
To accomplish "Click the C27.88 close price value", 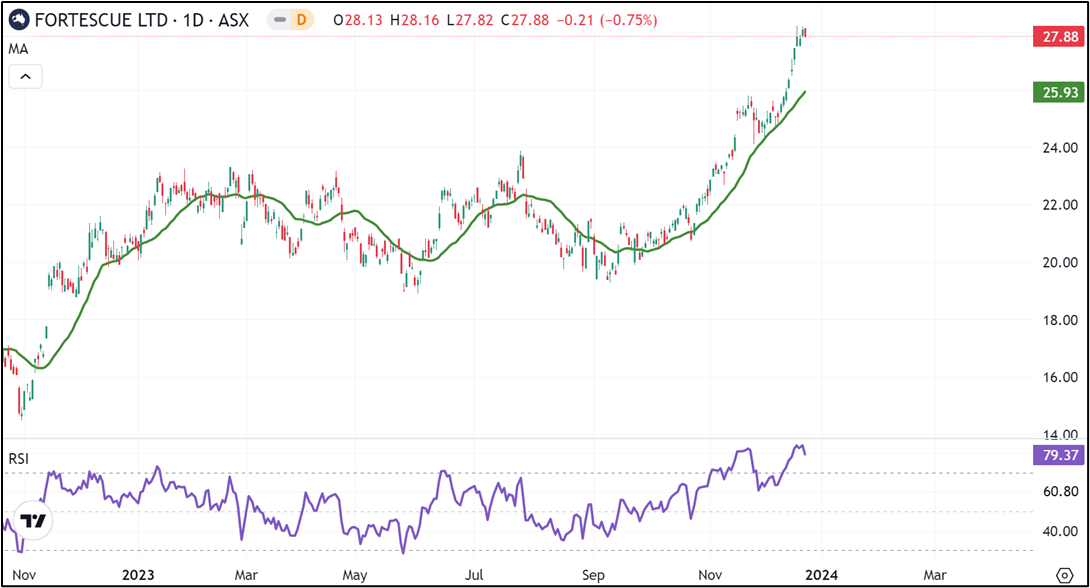I will (x=525, y=20).
